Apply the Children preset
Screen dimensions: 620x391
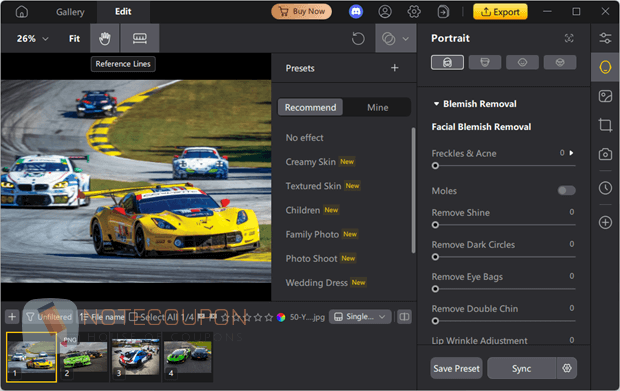[x=303, y=210]
